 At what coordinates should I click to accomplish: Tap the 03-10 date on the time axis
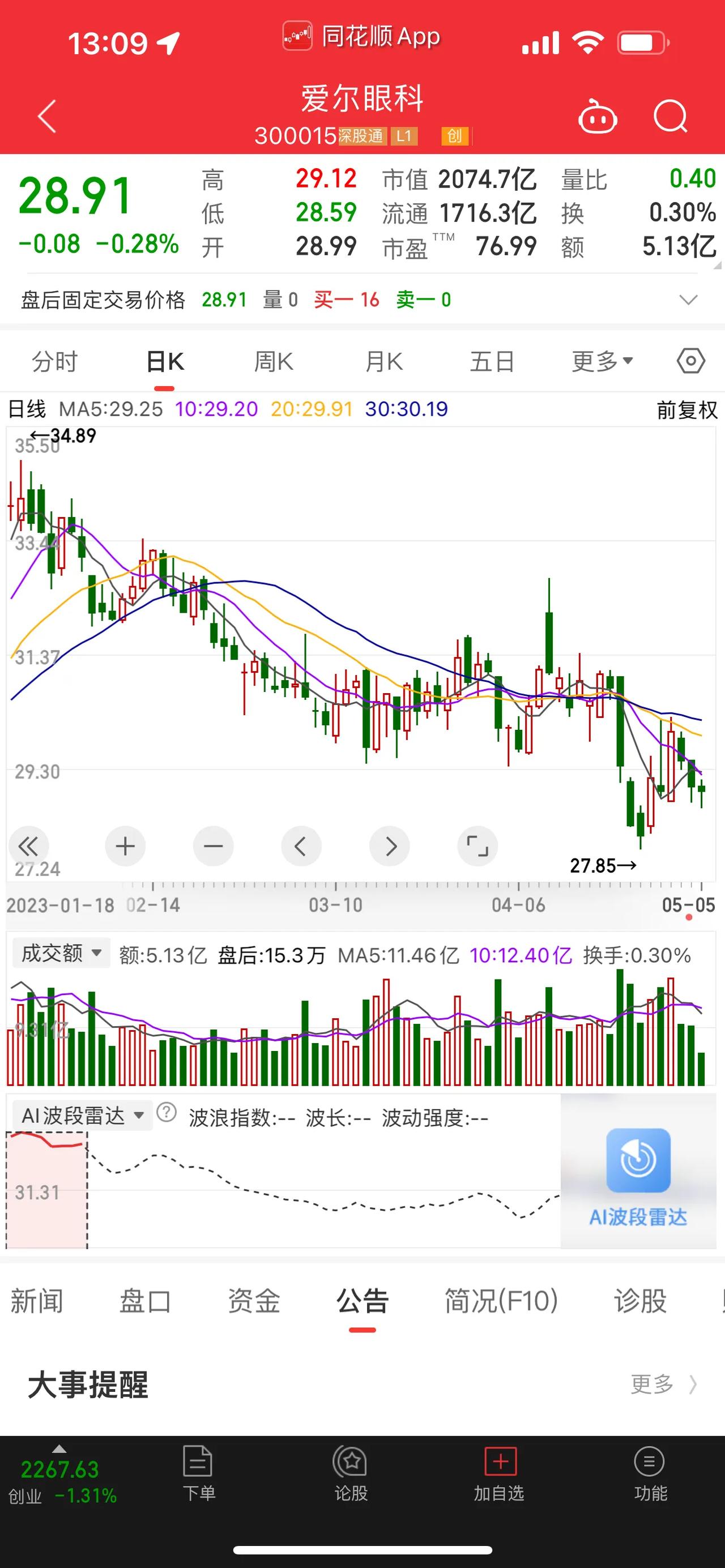point(335,905)
